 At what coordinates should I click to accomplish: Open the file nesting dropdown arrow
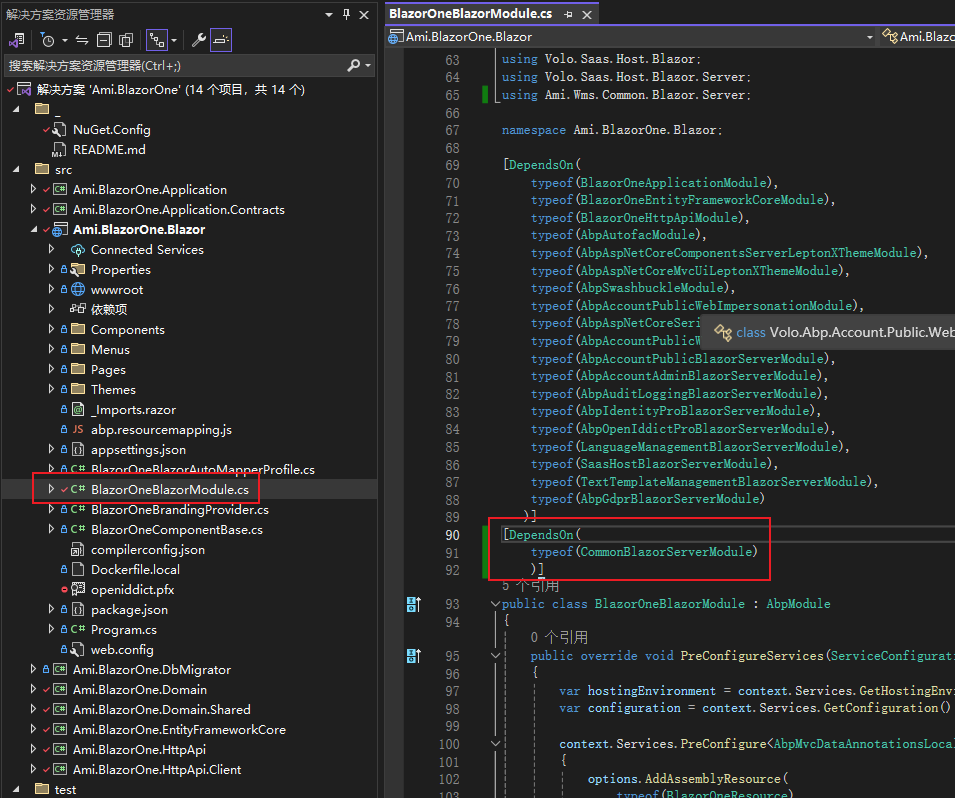click(x=174, y=41)
